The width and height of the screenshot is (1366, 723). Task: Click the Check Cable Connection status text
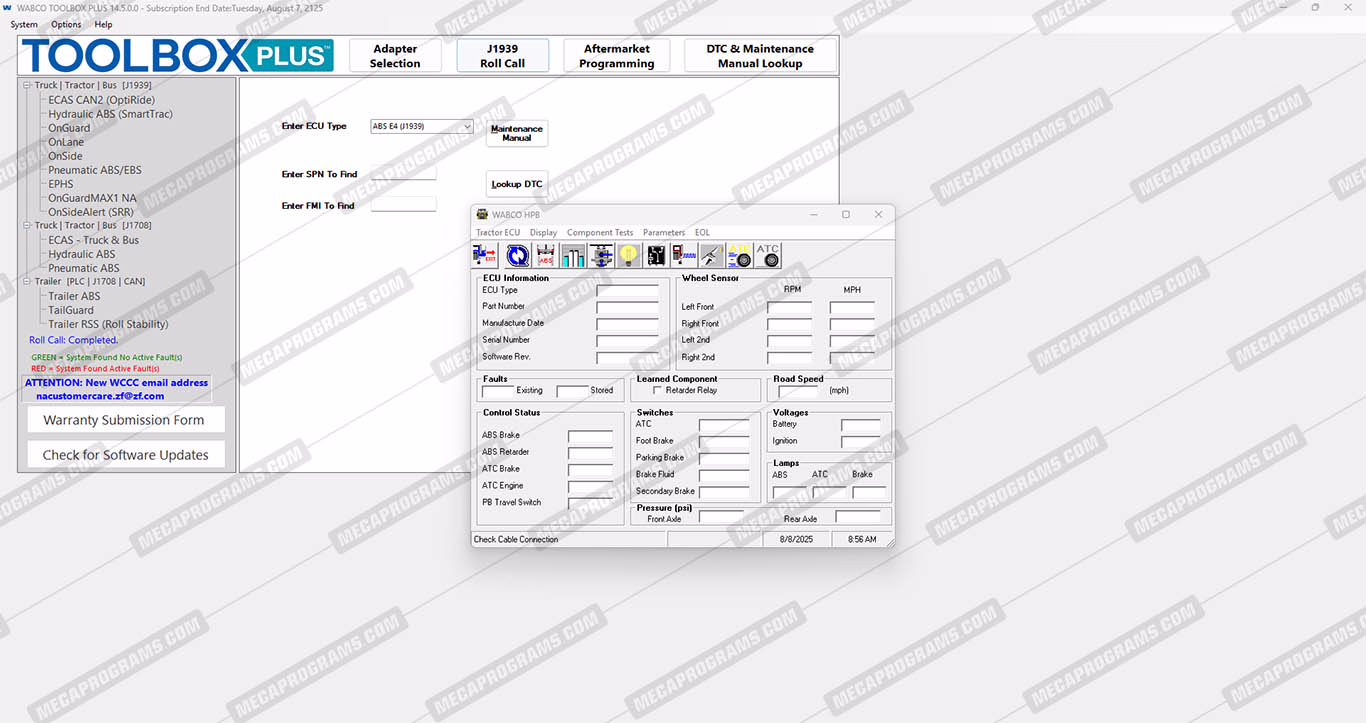point(516,539)
